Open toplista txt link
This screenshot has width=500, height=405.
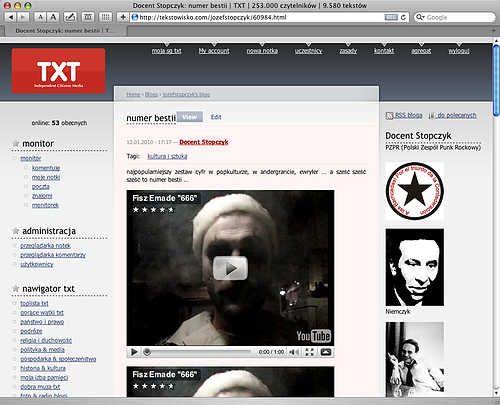(34, 303)
